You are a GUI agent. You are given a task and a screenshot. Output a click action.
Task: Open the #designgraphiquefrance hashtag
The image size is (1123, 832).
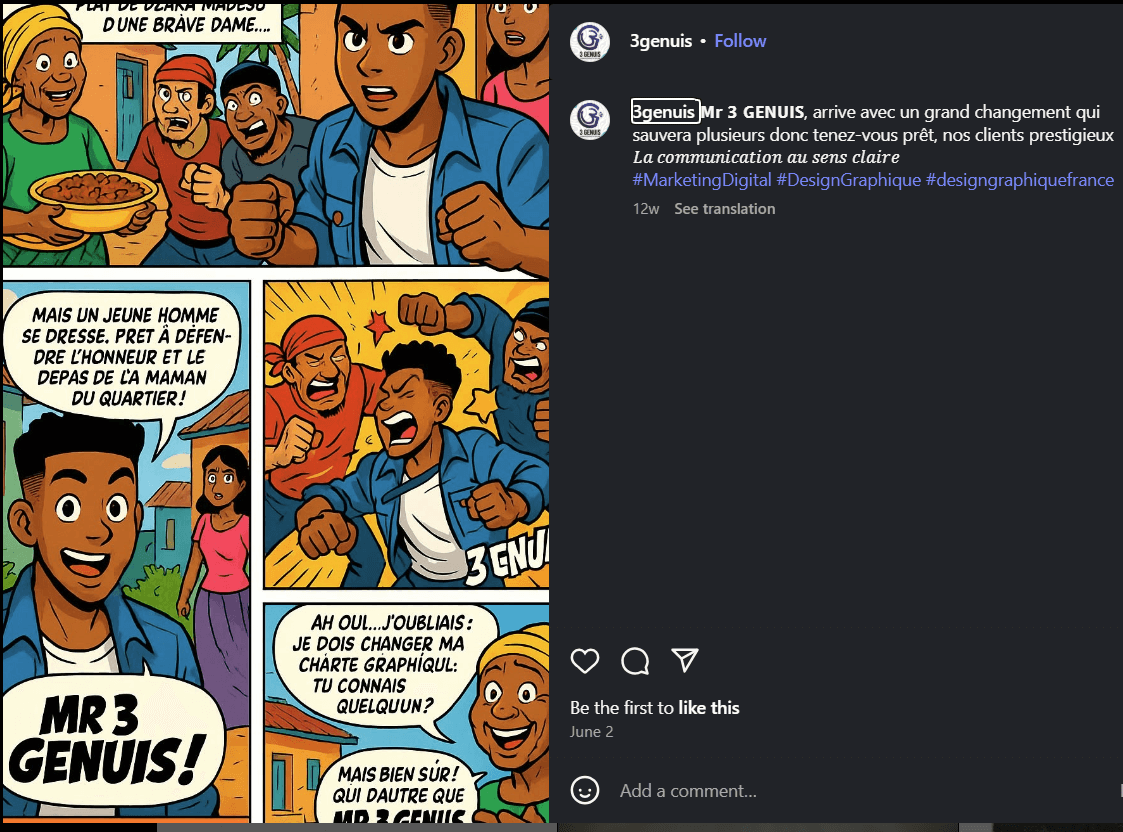pyautogui.click(x=1019, y=180)
